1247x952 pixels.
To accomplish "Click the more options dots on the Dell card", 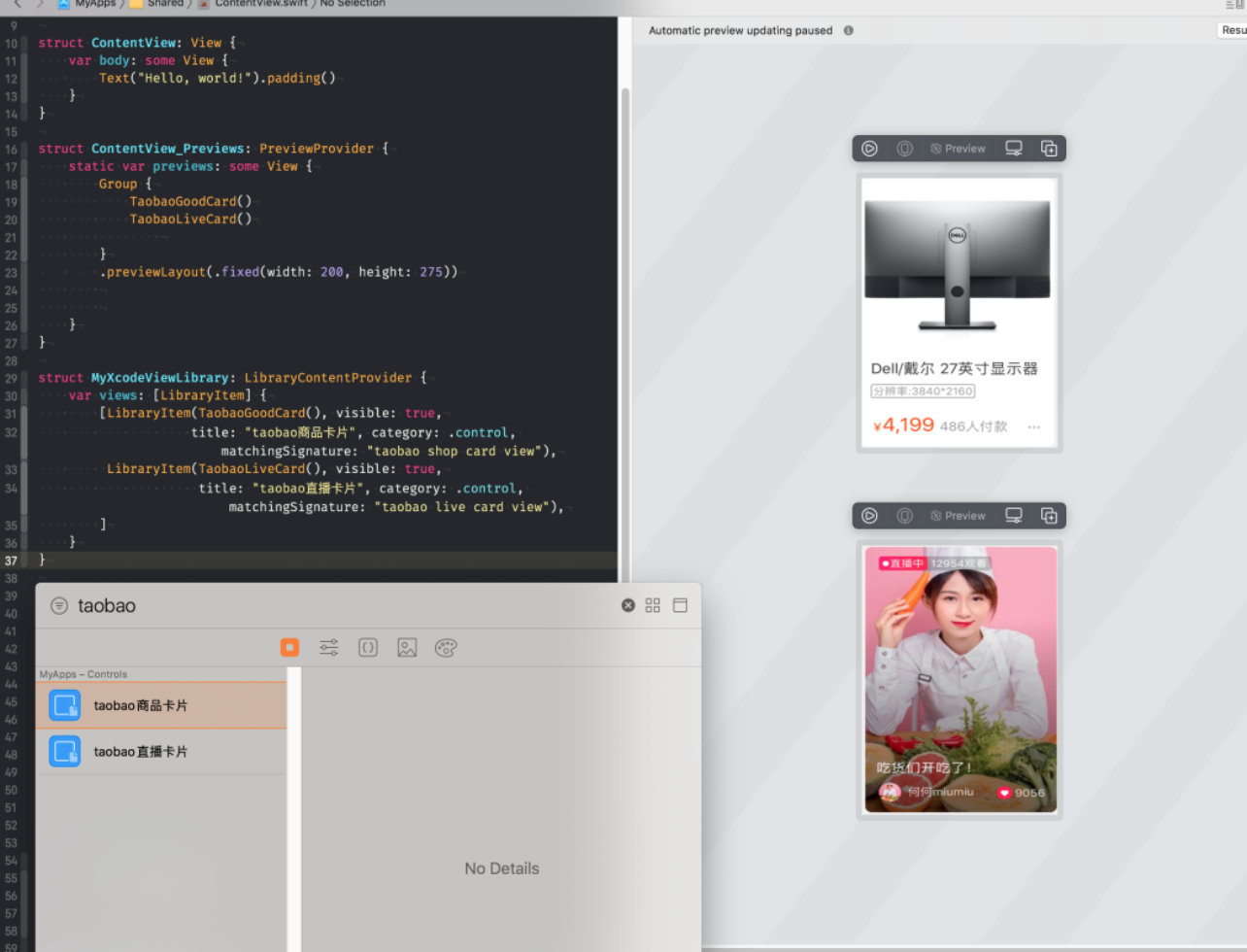I will click(x=1034, y=427).
